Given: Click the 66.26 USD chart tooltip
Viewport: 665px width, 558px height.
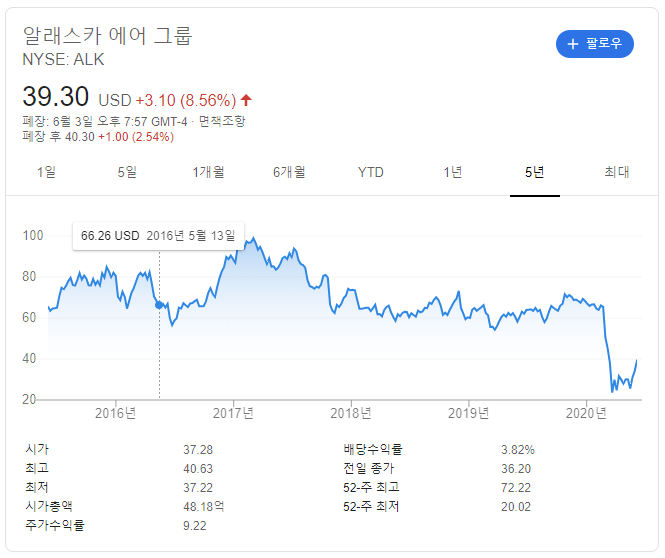Looking at the screenshot, I should (158, 236).
